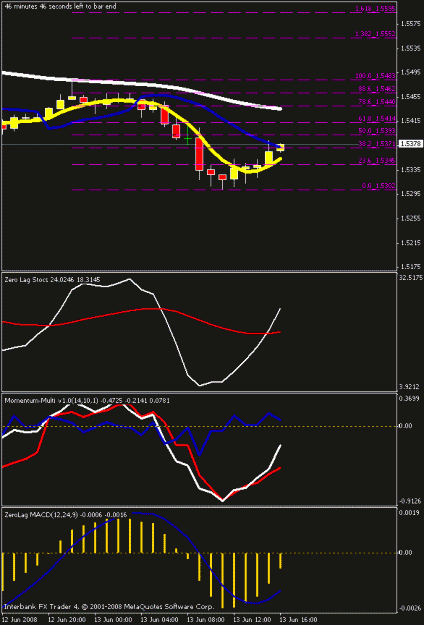Click price scale value 1.5295
Image resolution: width=424 pixels, height=625 pixels.
pos(409,194)
